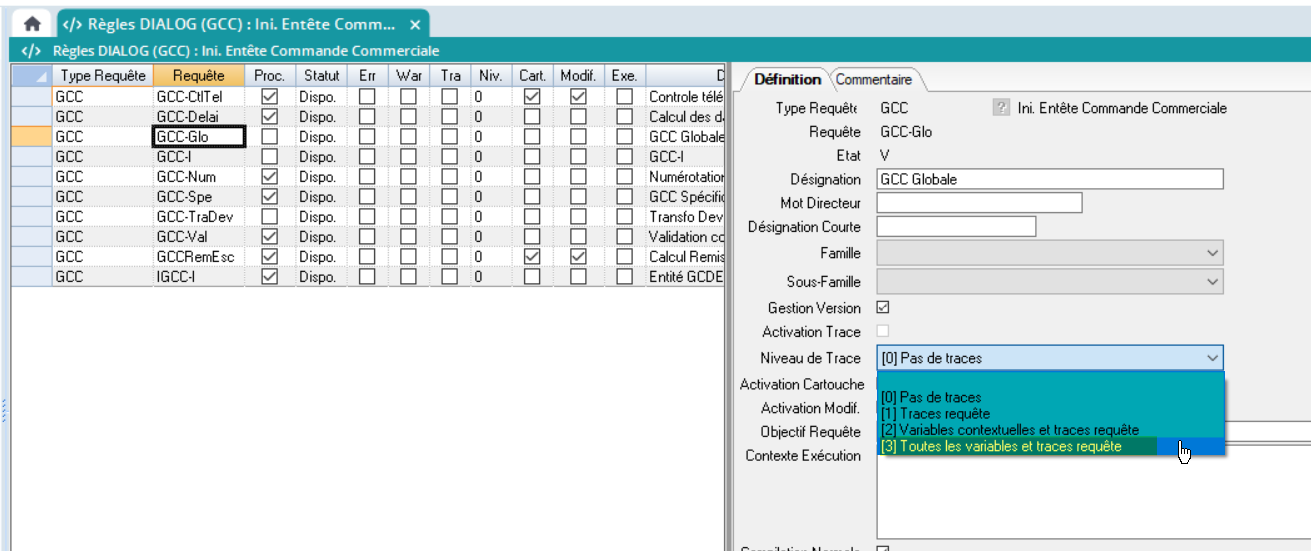Uncheck Modif. checkbox for GCCRemEsc row
The image size is (1311, 551).
click(578, 257)
